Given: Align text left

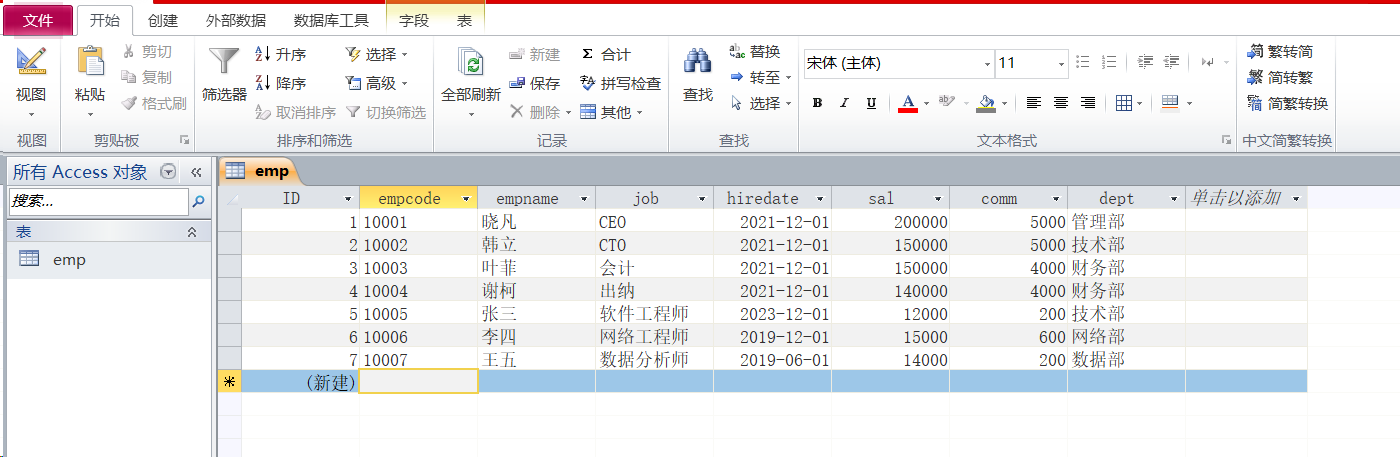Looking at the screenshot, I should 1034,102.
